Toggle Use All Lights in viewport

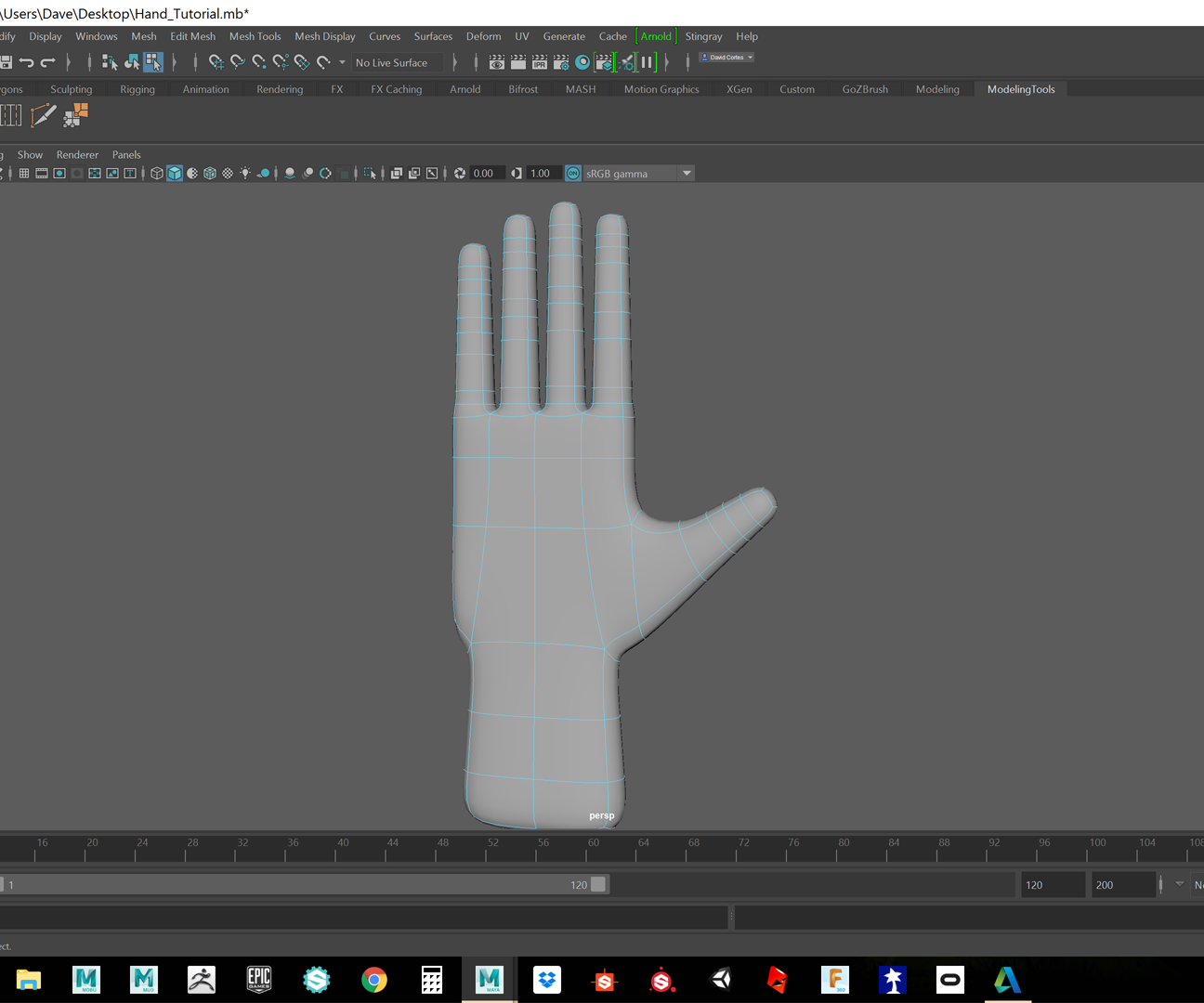click(x=245, y=173)
